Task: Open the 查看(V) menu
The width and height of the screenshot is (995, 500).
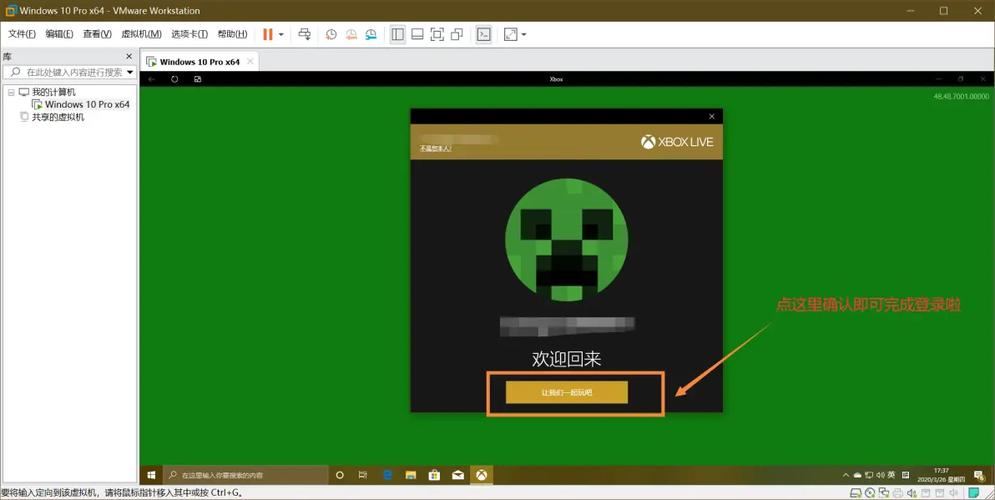Action: (97, 34)
